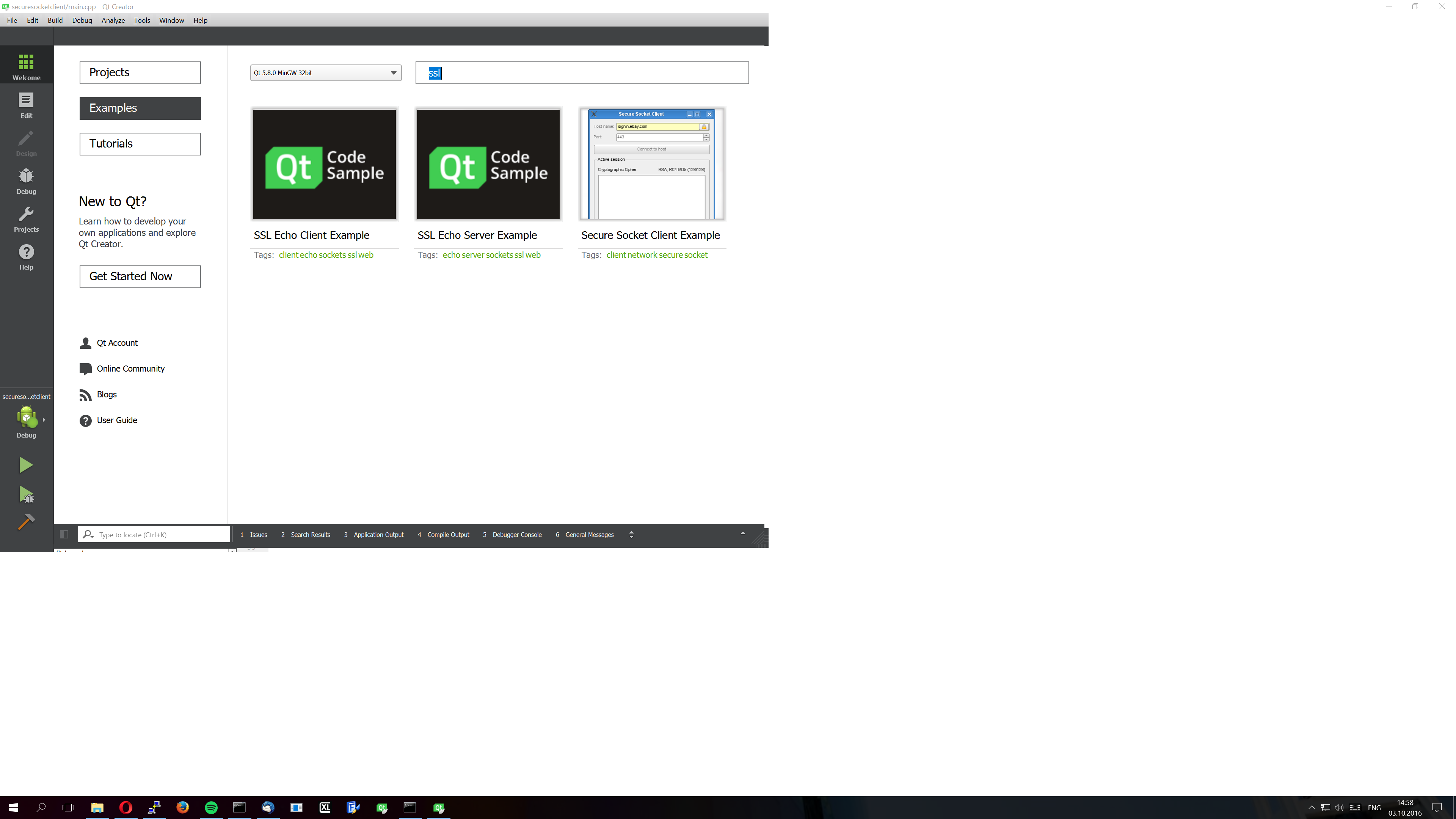Open the Analyze menu

coord(113,20)
